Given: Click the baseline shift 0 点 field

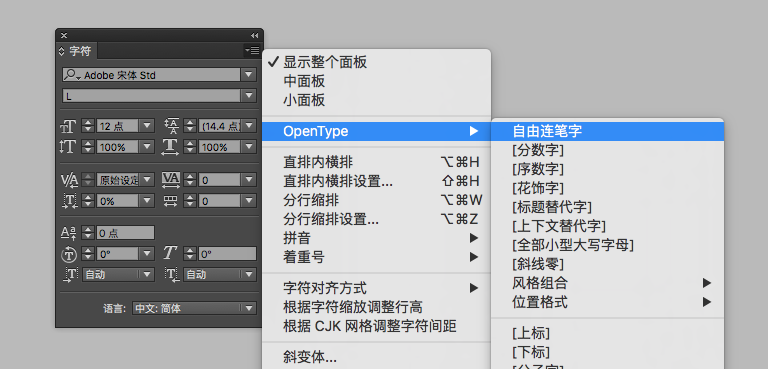Looking at the screenshot, I should pos(125,233).
